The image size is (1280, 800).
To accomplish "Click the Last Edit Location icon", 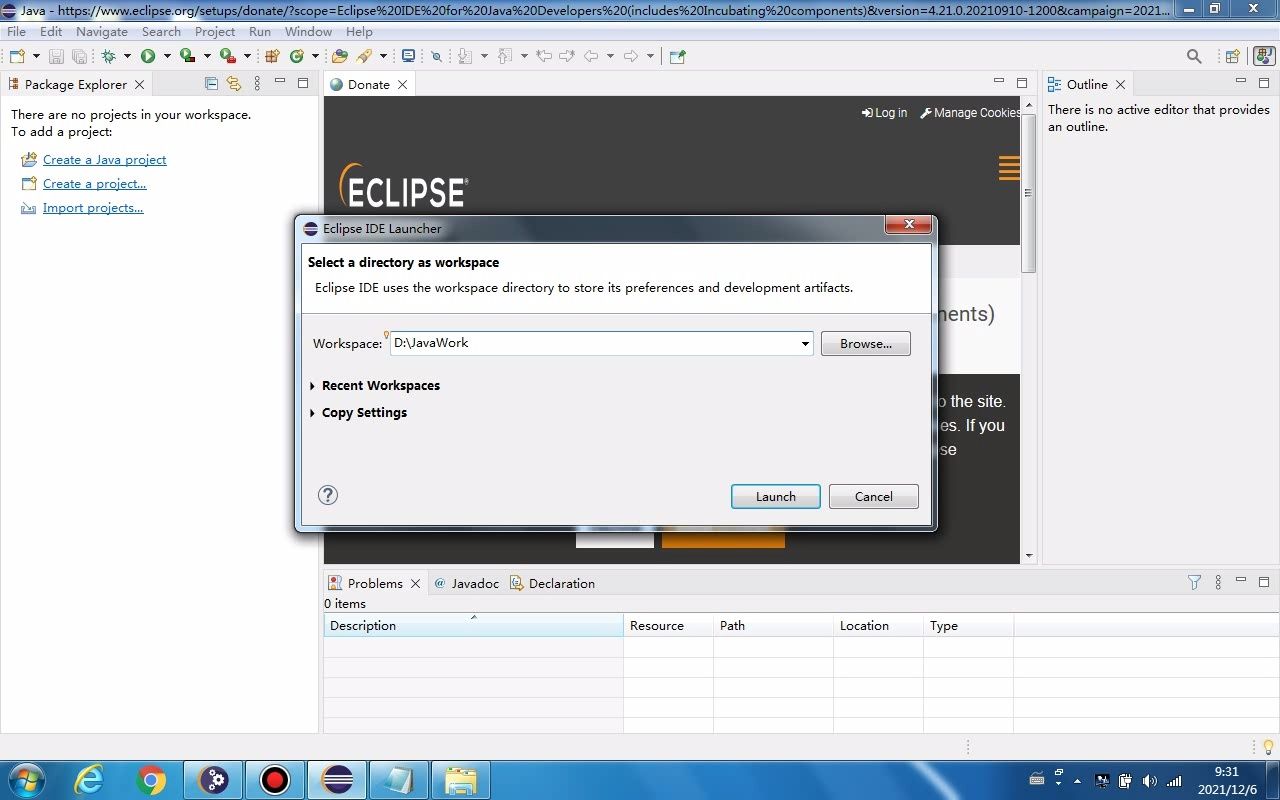I will [544, 56].
